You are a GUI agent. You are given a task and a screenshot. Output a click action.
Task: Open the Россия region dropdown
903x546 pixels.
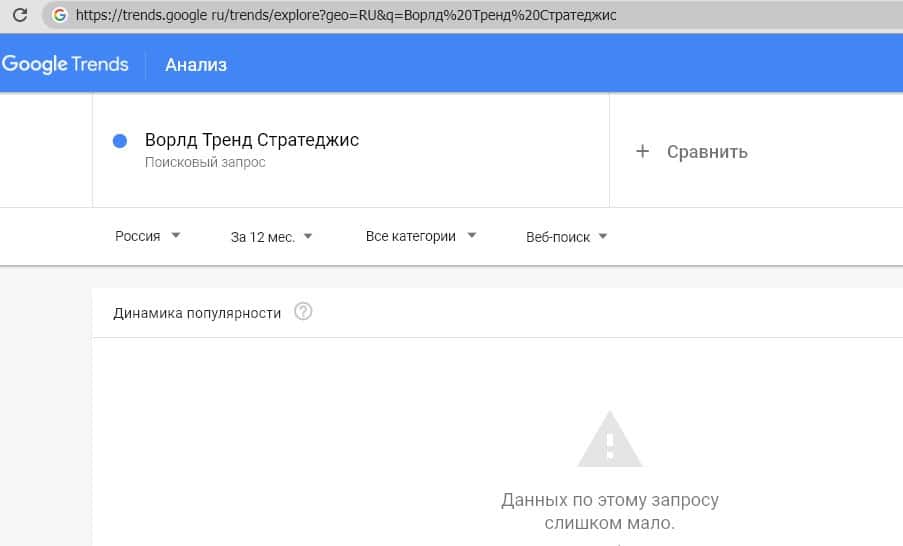pyautogui.click(x=147, y=237)
